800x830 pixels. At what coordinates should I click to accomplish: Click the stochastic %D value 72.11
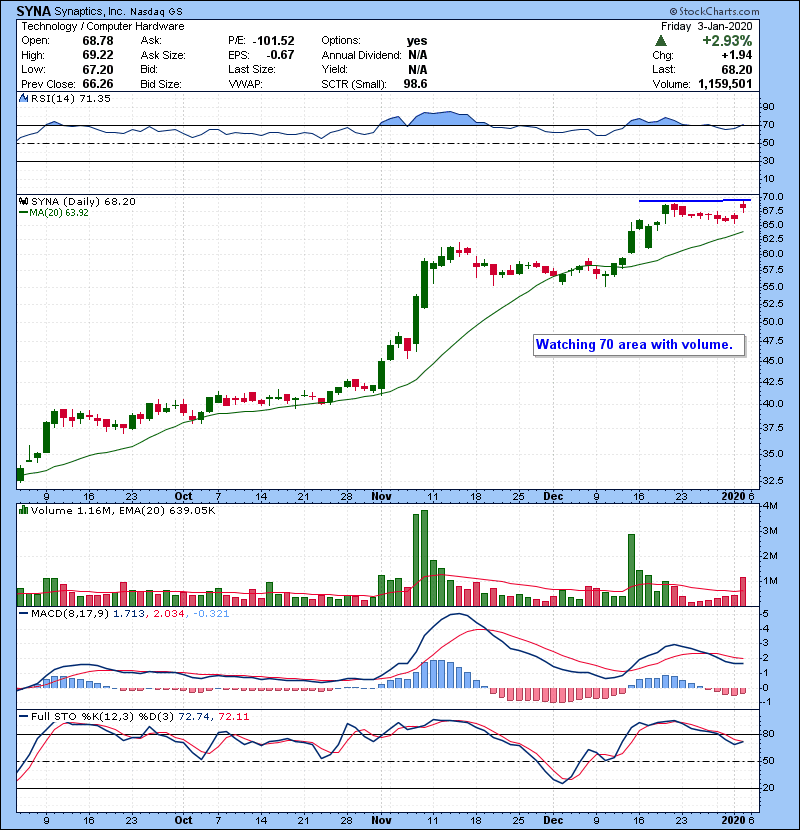(x=233, y=716)
